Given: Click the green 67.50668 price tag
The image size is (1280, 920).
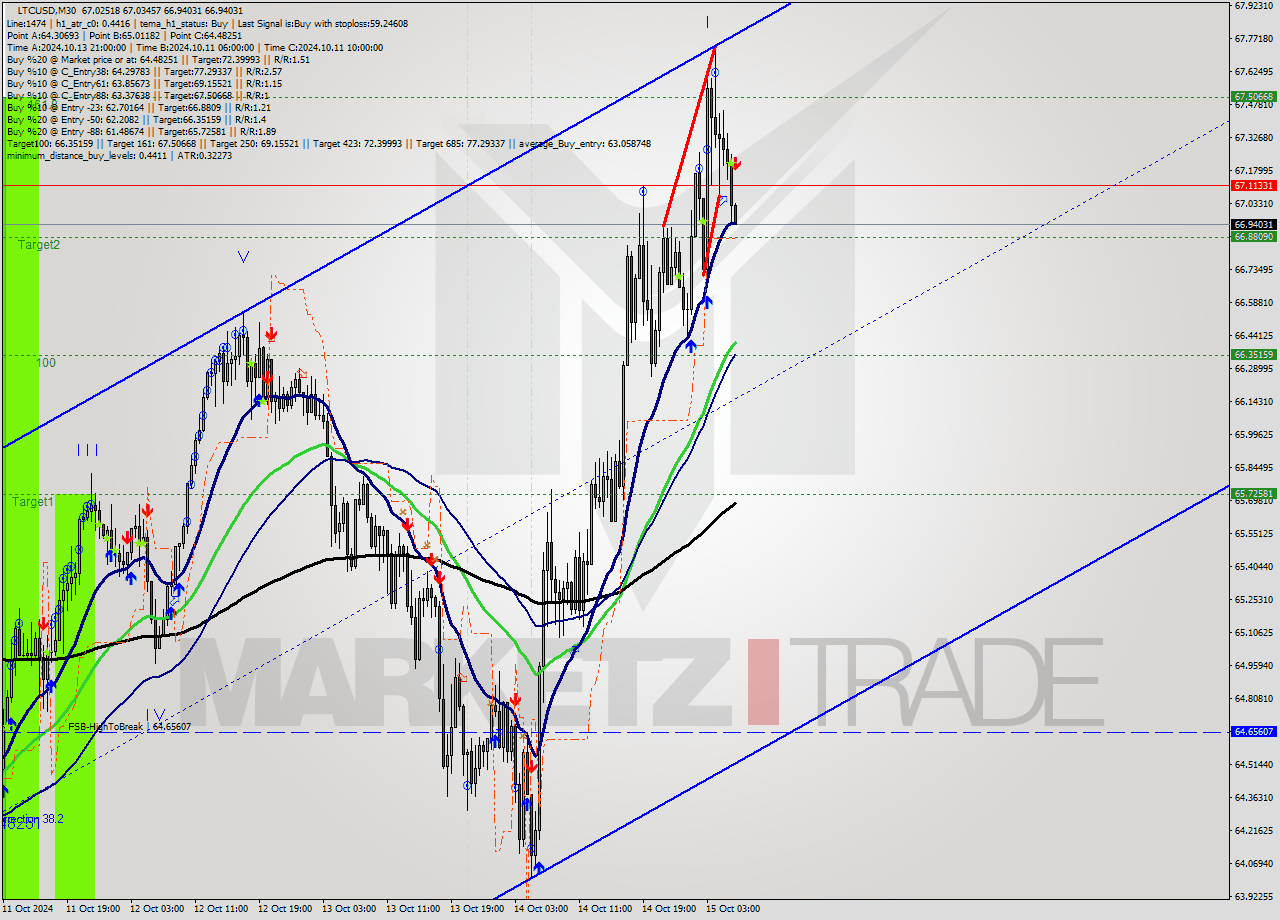Looking at the screenshot, I should (x=1253, y=97).
